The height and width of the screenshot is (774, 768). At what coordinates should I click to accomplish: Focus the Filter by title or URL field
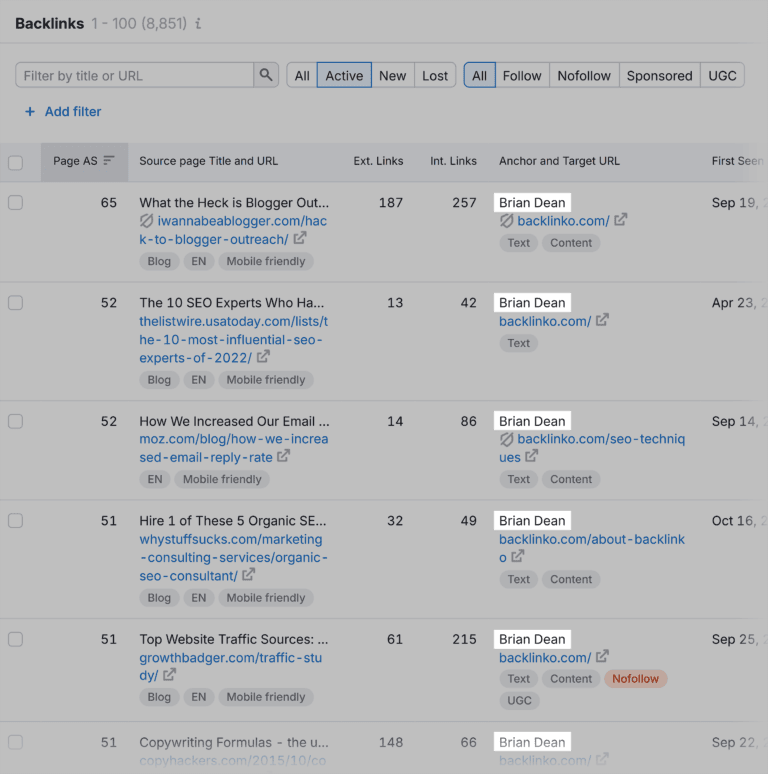pos(135,75)
